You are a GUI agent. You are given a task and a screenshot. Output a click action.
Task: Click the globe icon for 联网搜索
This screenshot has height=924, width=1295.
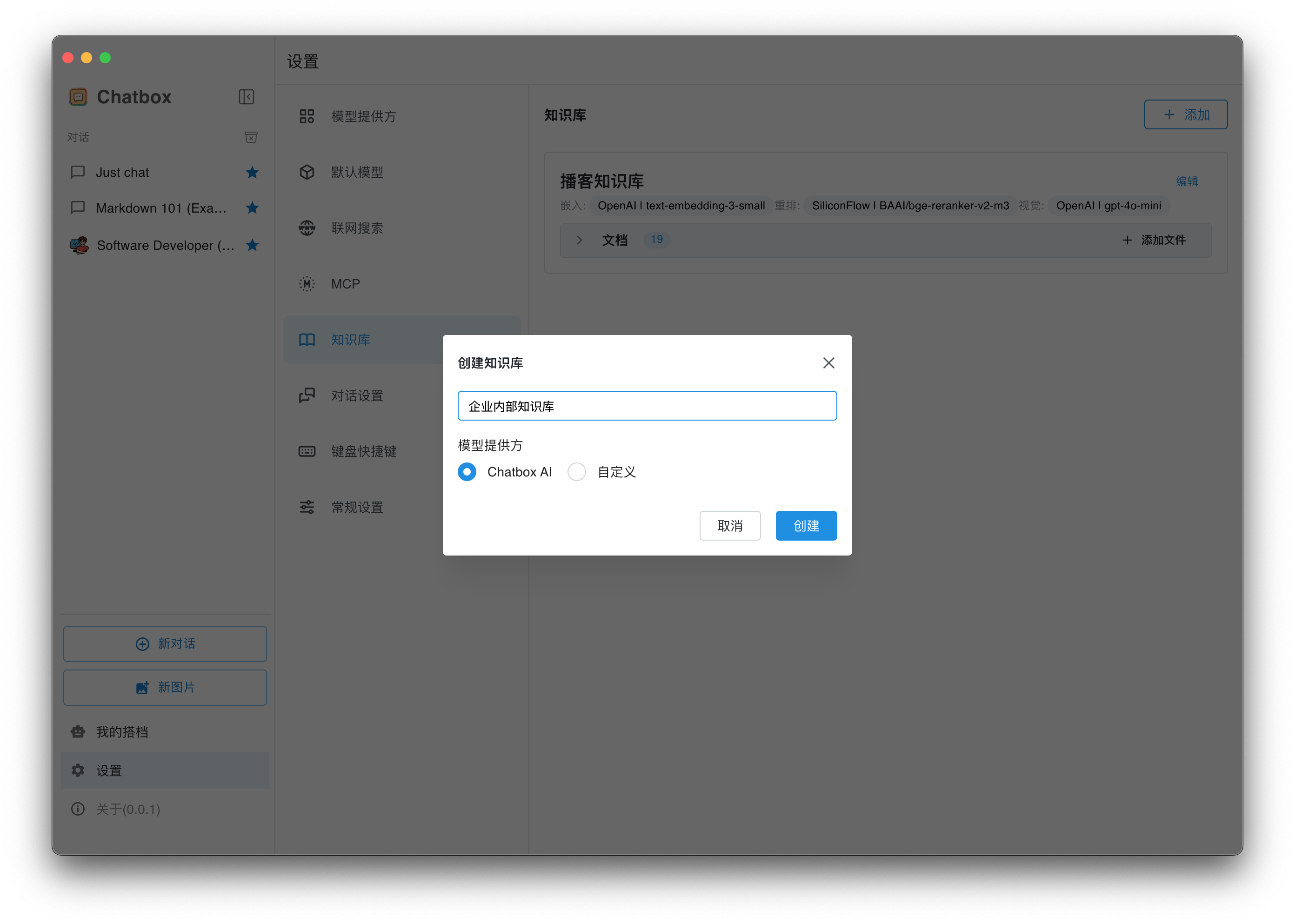click(307, 228)
